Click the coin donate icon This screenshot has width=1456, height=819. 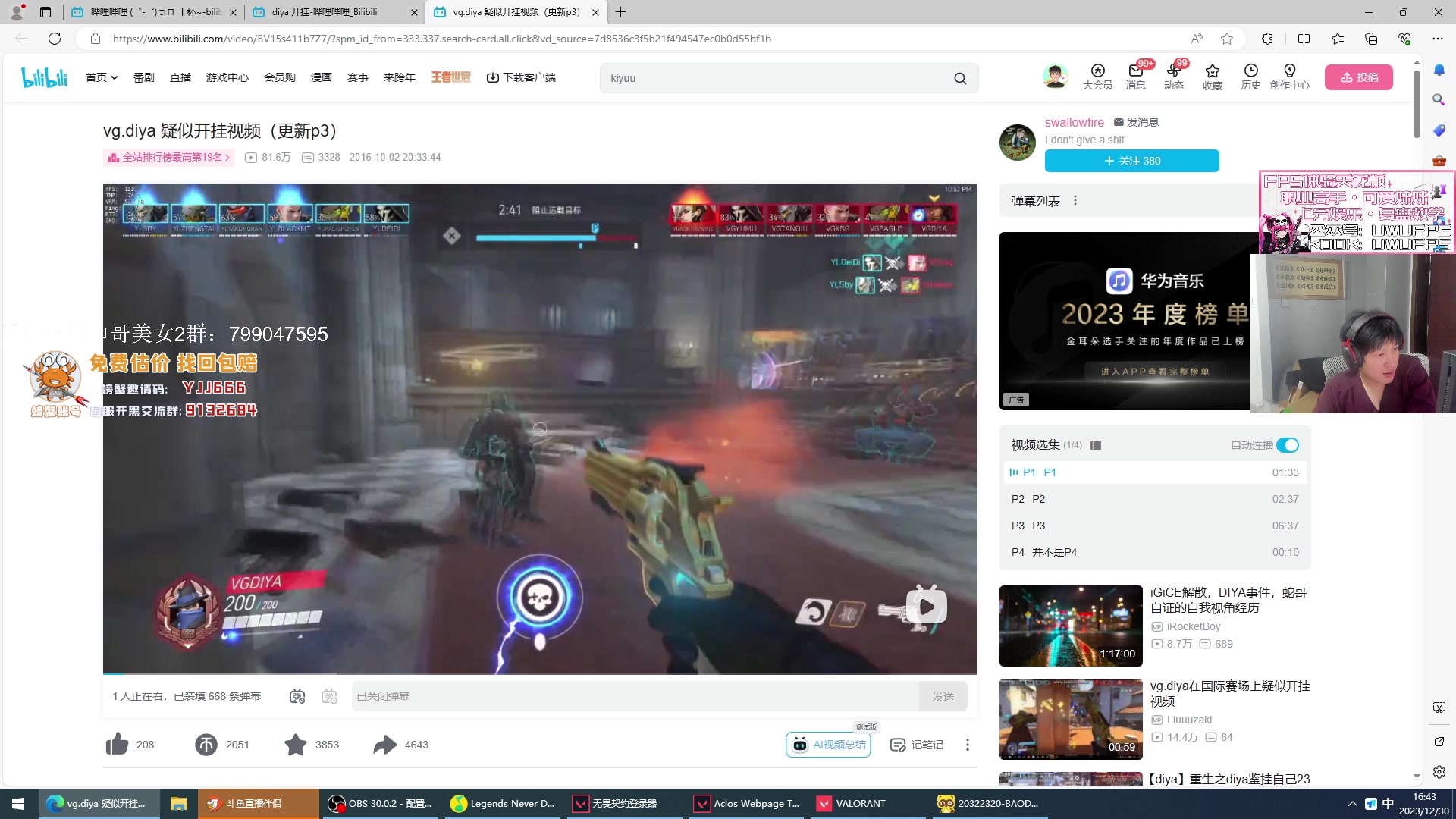[206, 745]
